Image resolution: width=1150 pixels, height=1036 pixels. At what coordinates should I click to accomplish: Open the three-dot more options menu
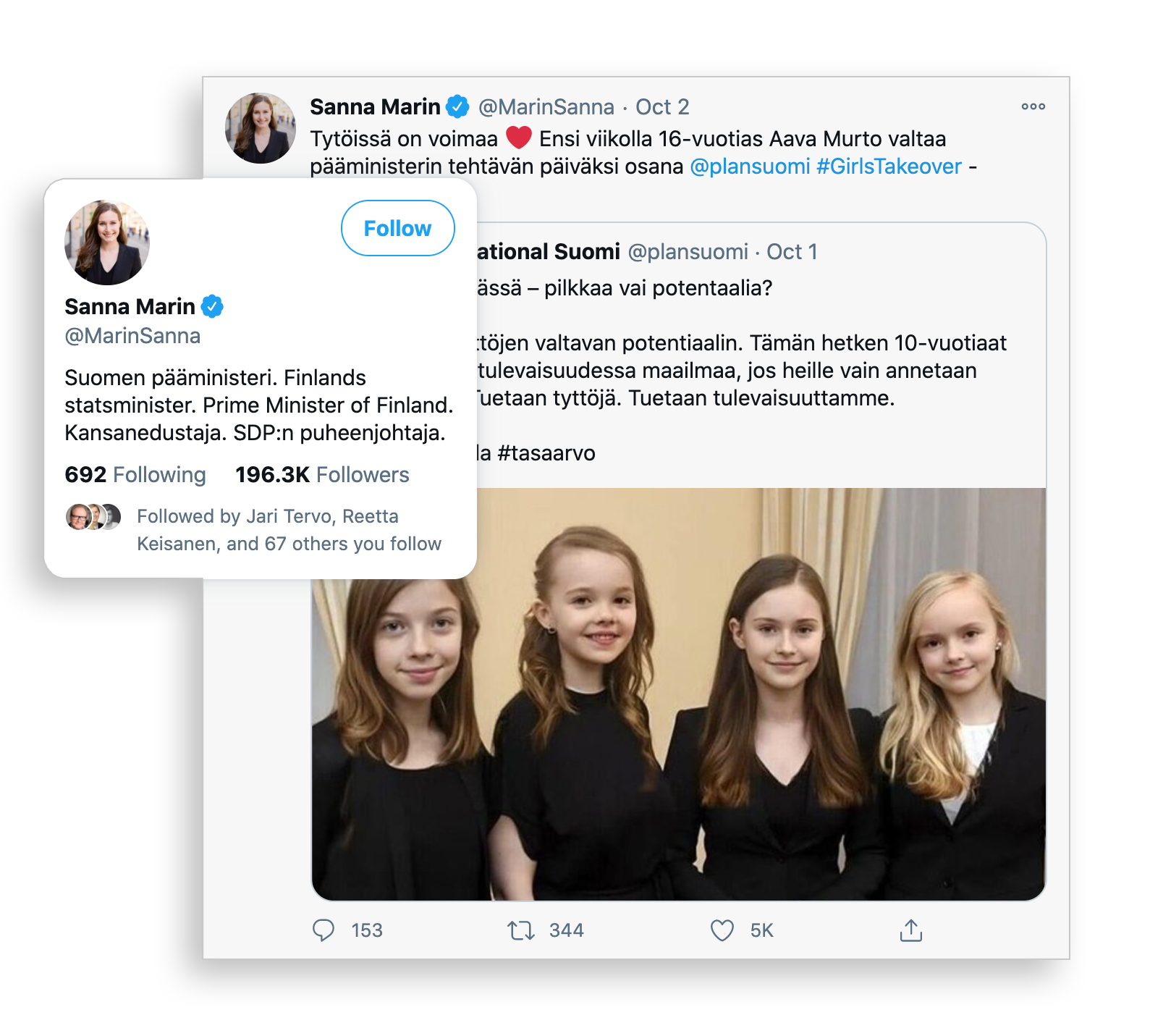click(1033, 106)
